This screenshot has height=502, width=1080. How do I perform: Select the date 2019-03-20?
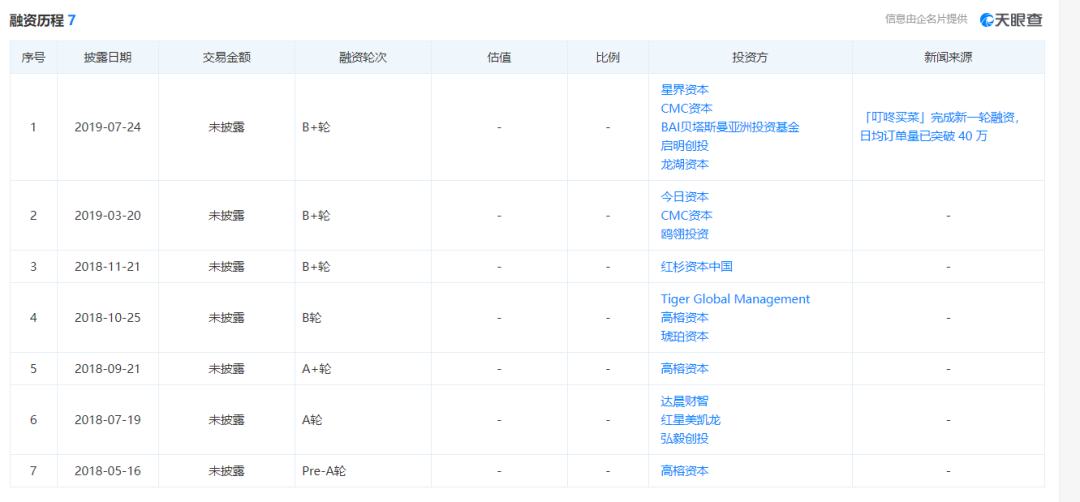coord(107,216)
